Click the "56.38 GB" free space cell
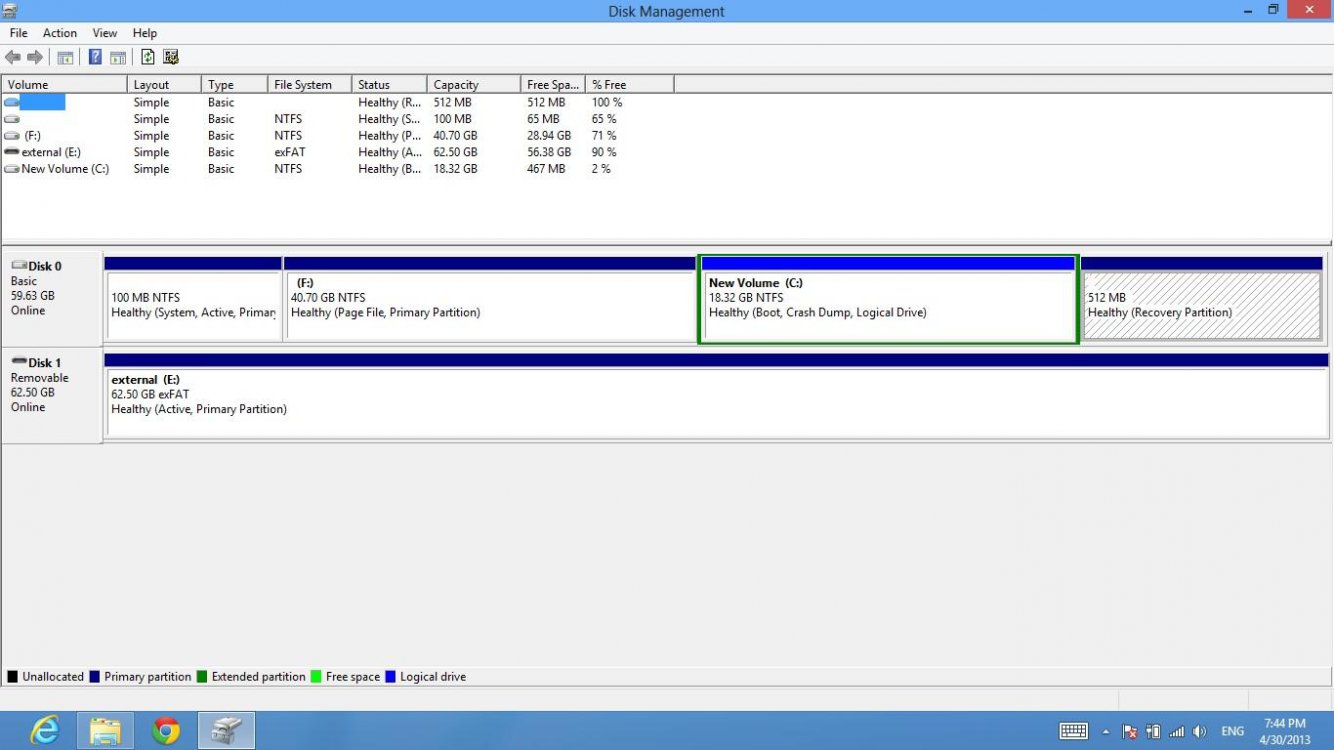 pyautogui.click(x=549, y=152)
